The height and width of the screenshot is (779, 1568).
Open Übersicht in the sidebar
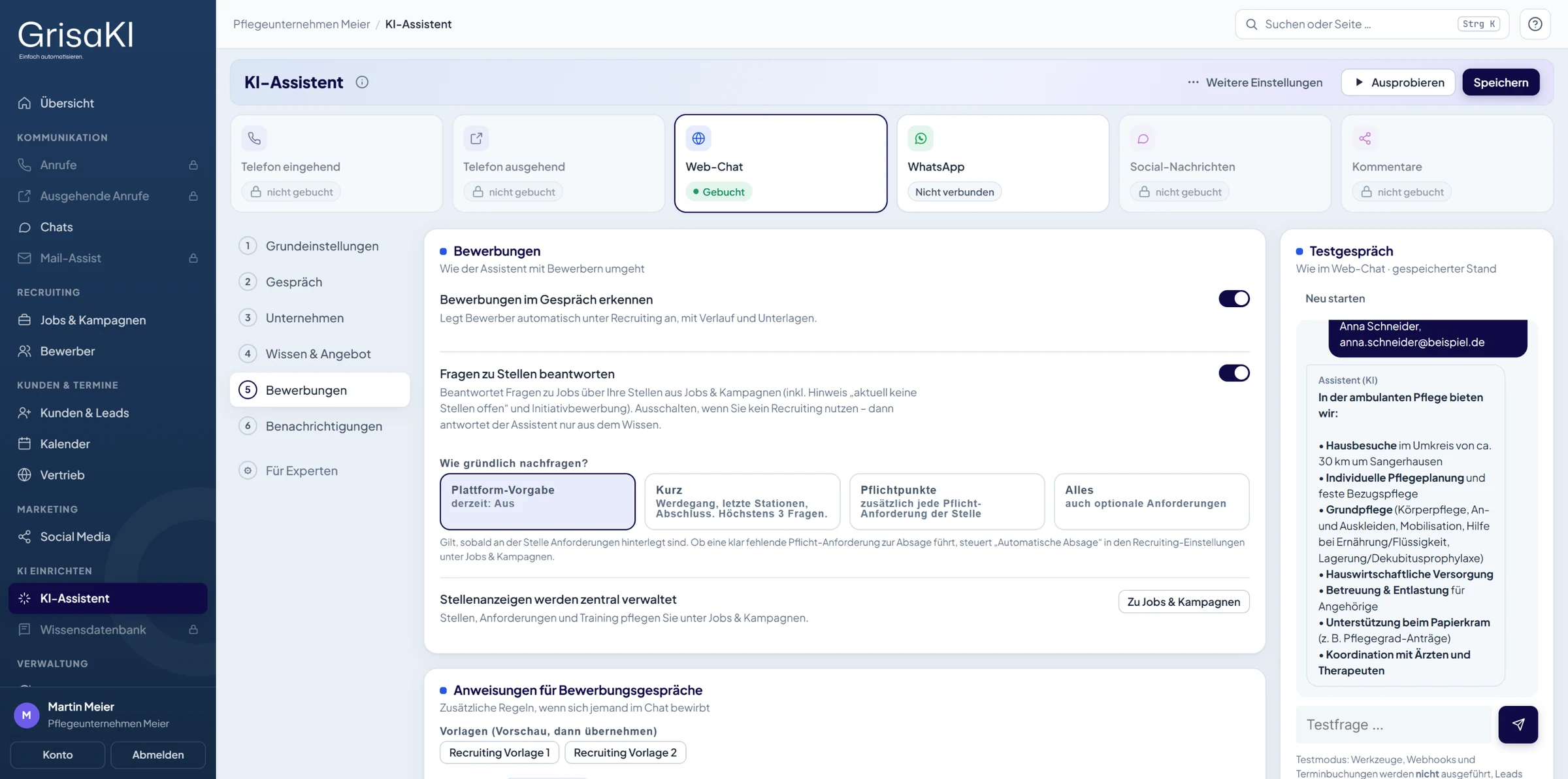tap(108, 103)
